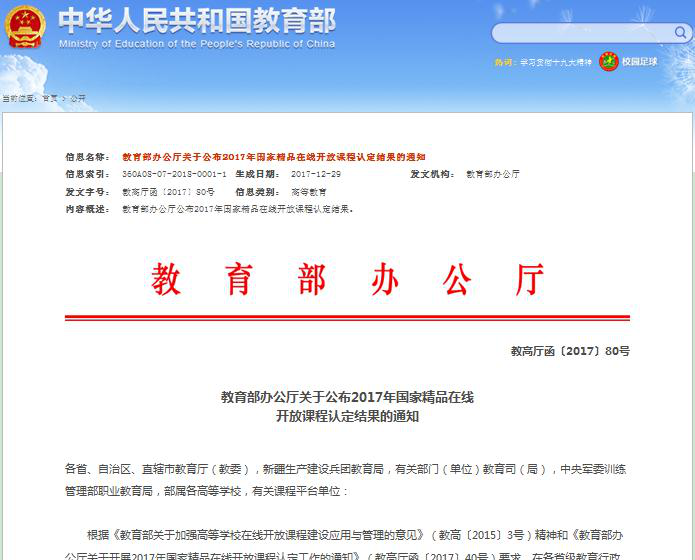The height and width of the screenshot is (560, 695).
Task: Click the content summary text after 内容概述
Action: click(x=238, y=209)
